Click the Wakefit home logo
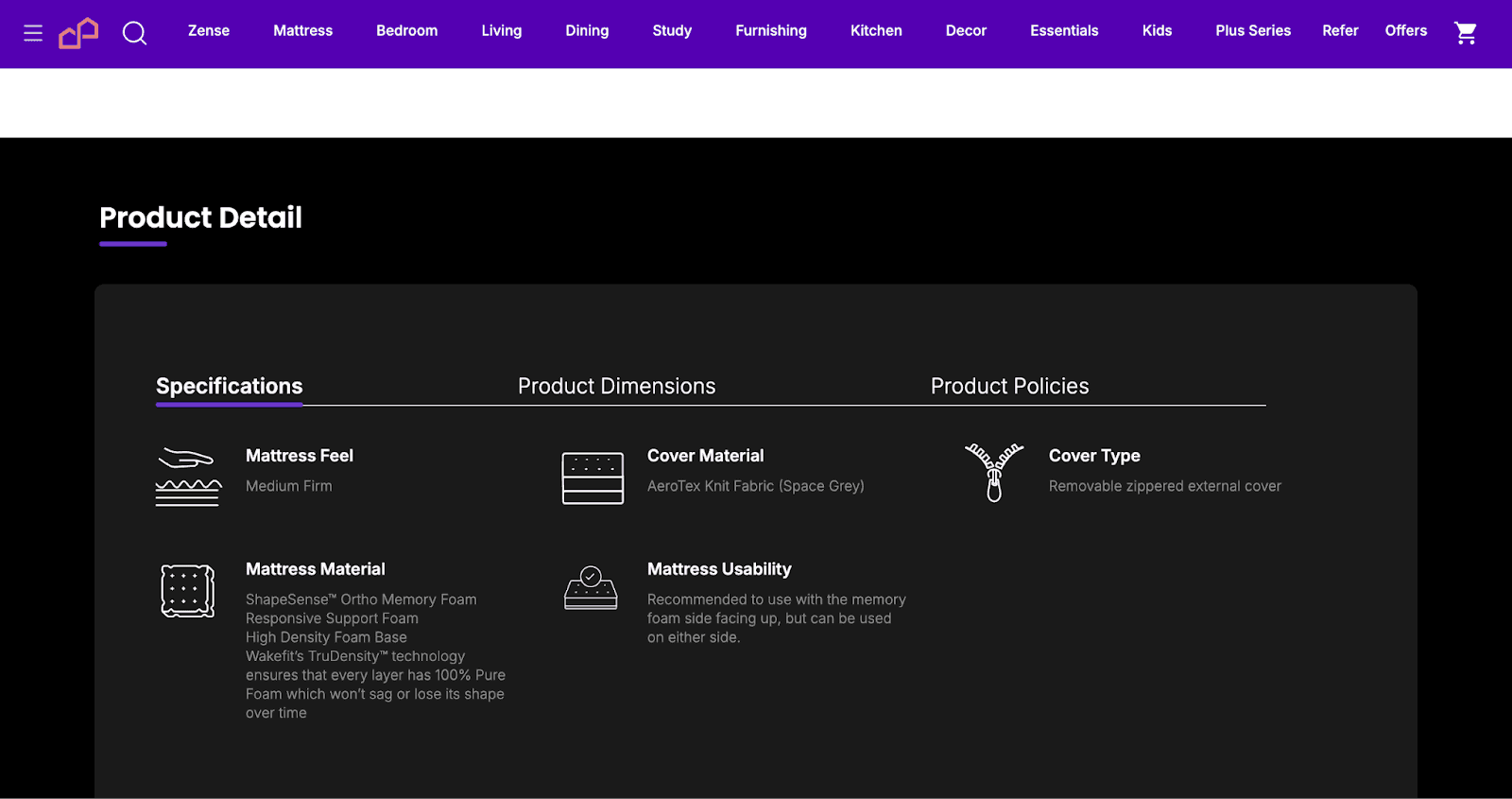Screen dimensions: 1512x799 tap(78, 33)
